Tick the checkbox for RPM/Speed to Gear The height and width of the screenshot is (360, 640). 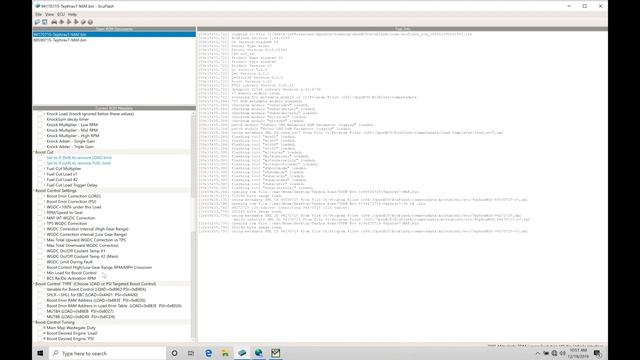pos(40,213)
